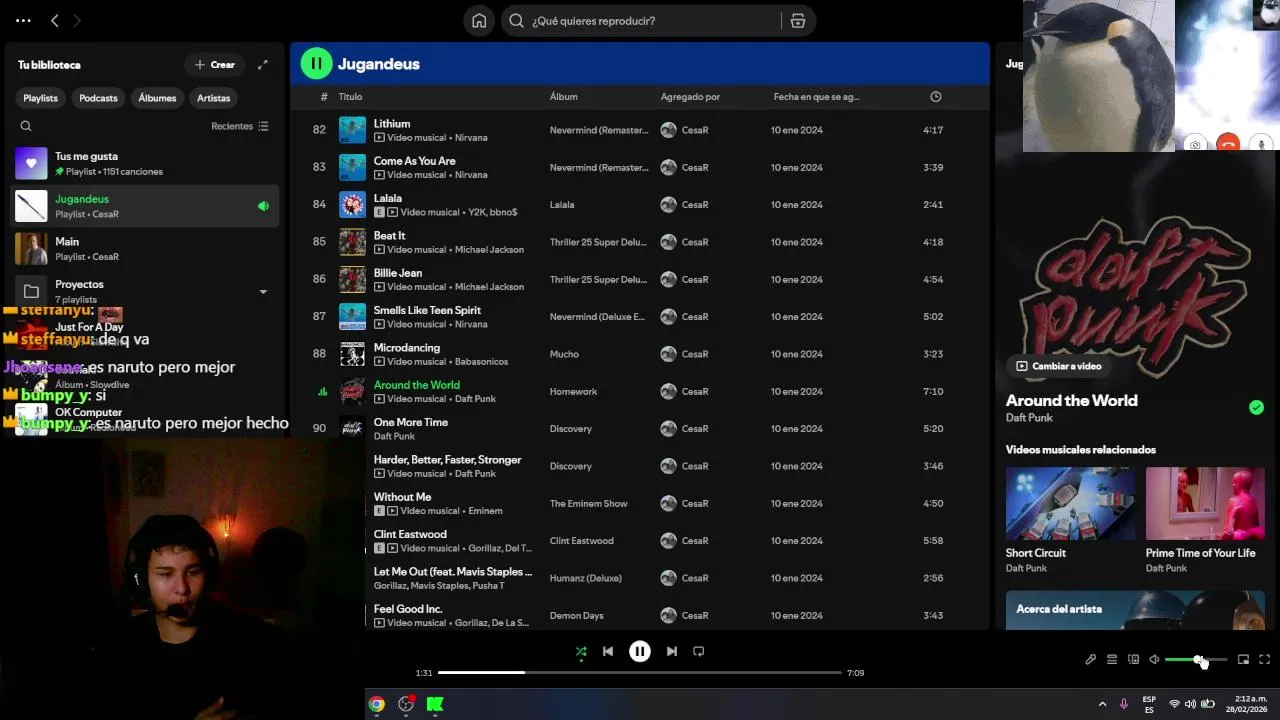Open the Kick app in taskbar
1280x720 pixels.
[435, 704]
